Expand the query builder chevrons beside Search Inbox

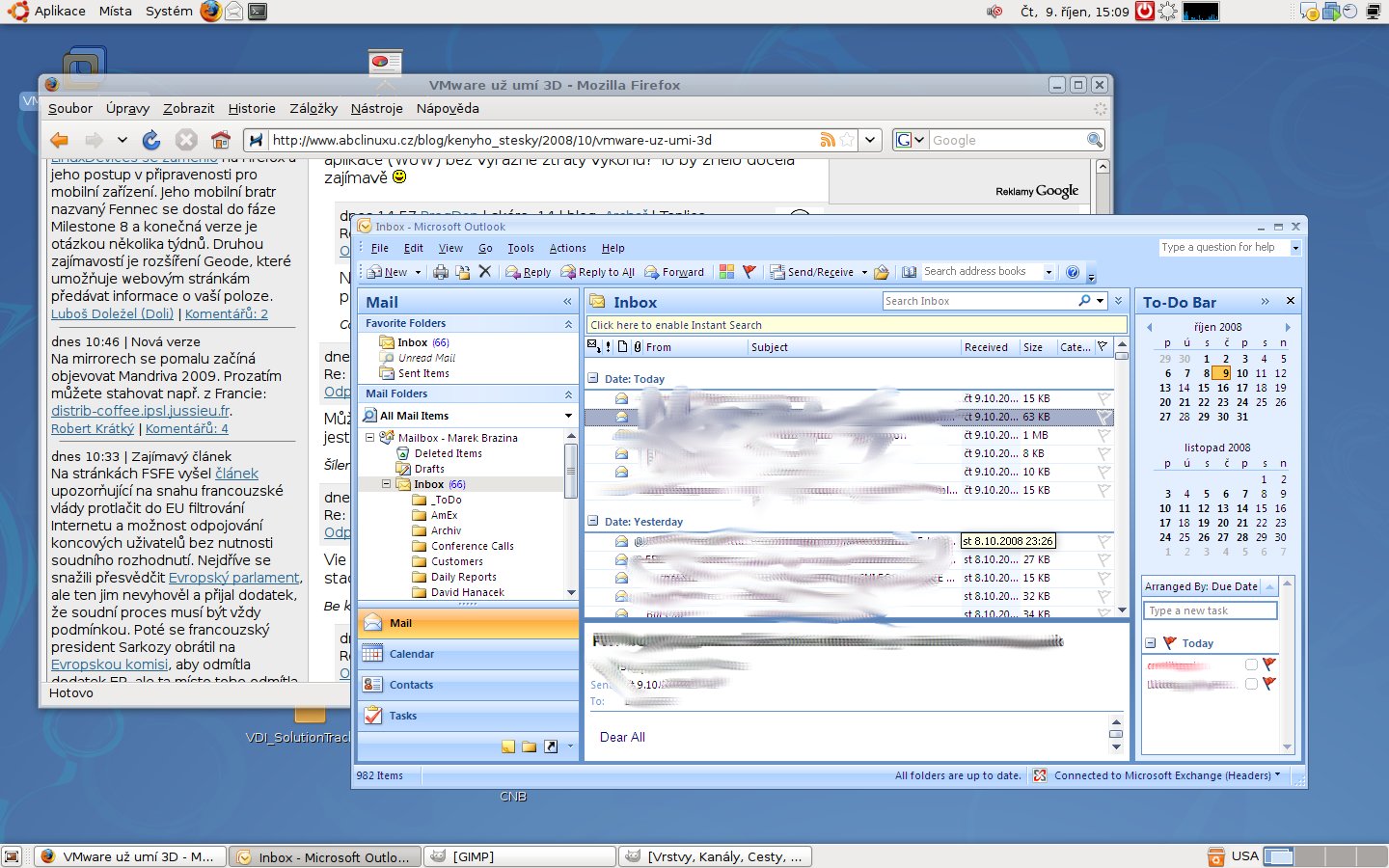[1119, 301]
